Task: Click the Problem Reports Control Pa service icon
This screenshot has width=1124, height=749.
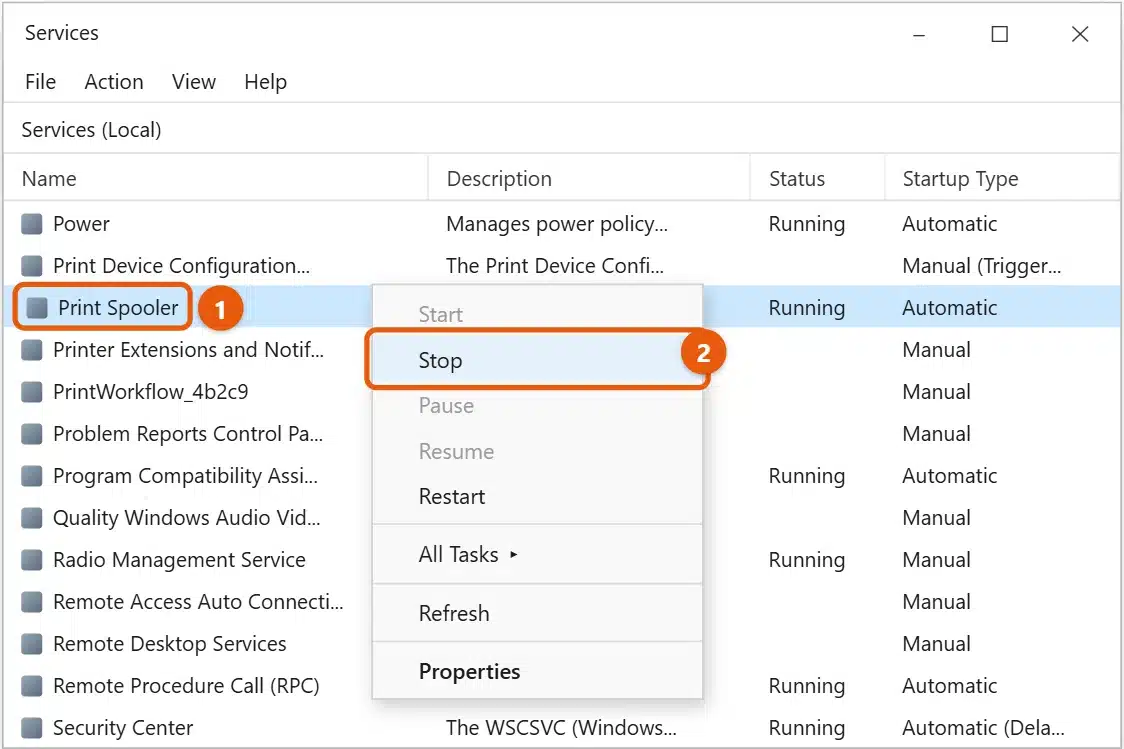Action: pyautogui.click(x=32, y=434)
